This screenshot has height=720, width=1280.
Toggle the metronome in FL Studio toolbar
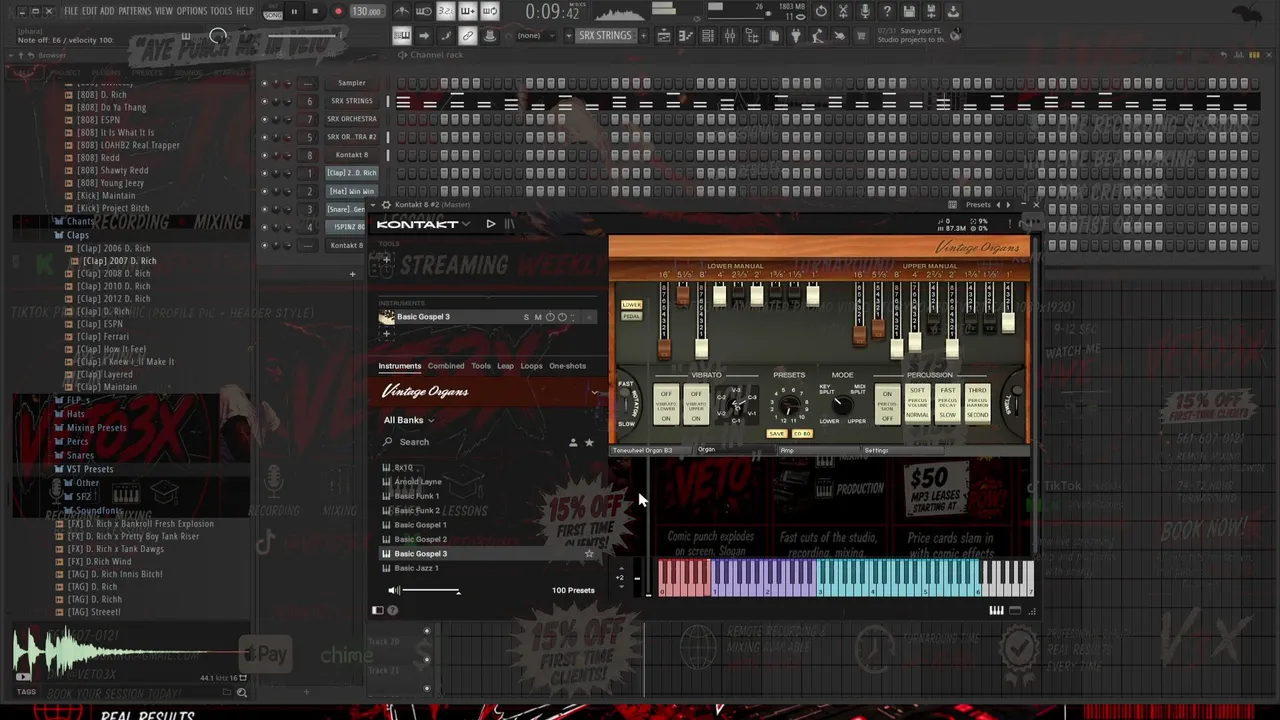(402, 11)
